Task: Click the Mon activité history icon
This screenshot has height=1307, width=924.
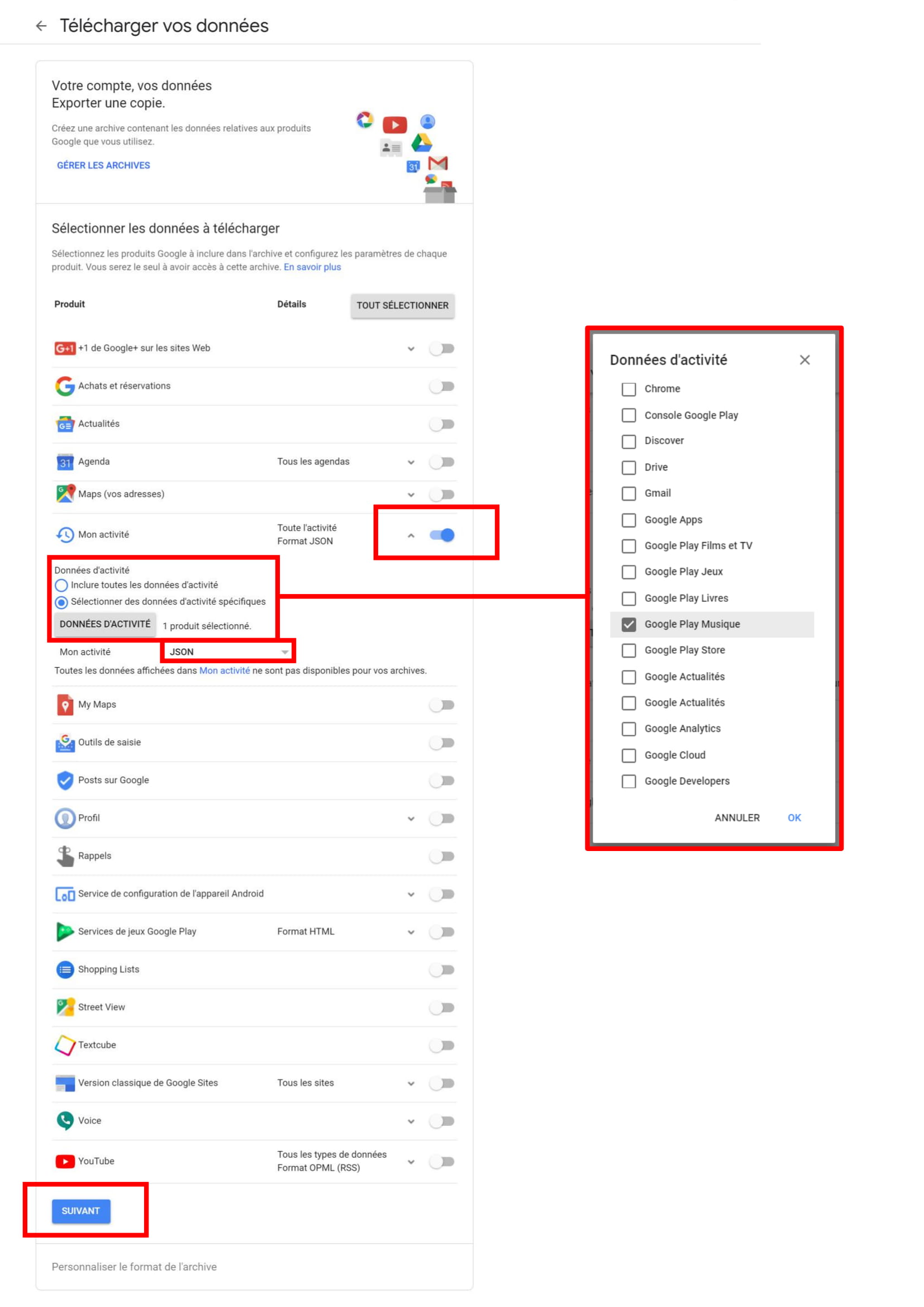Action: pyautogui.click(x=65, y=535)
